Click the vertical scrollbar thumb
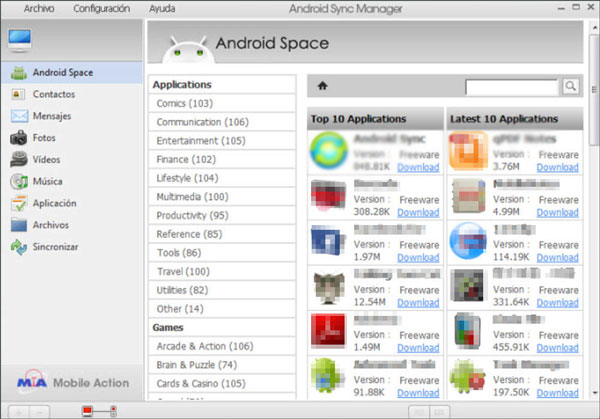The height and width of the screenshot is (419, 600). click(x=594, y=90)
